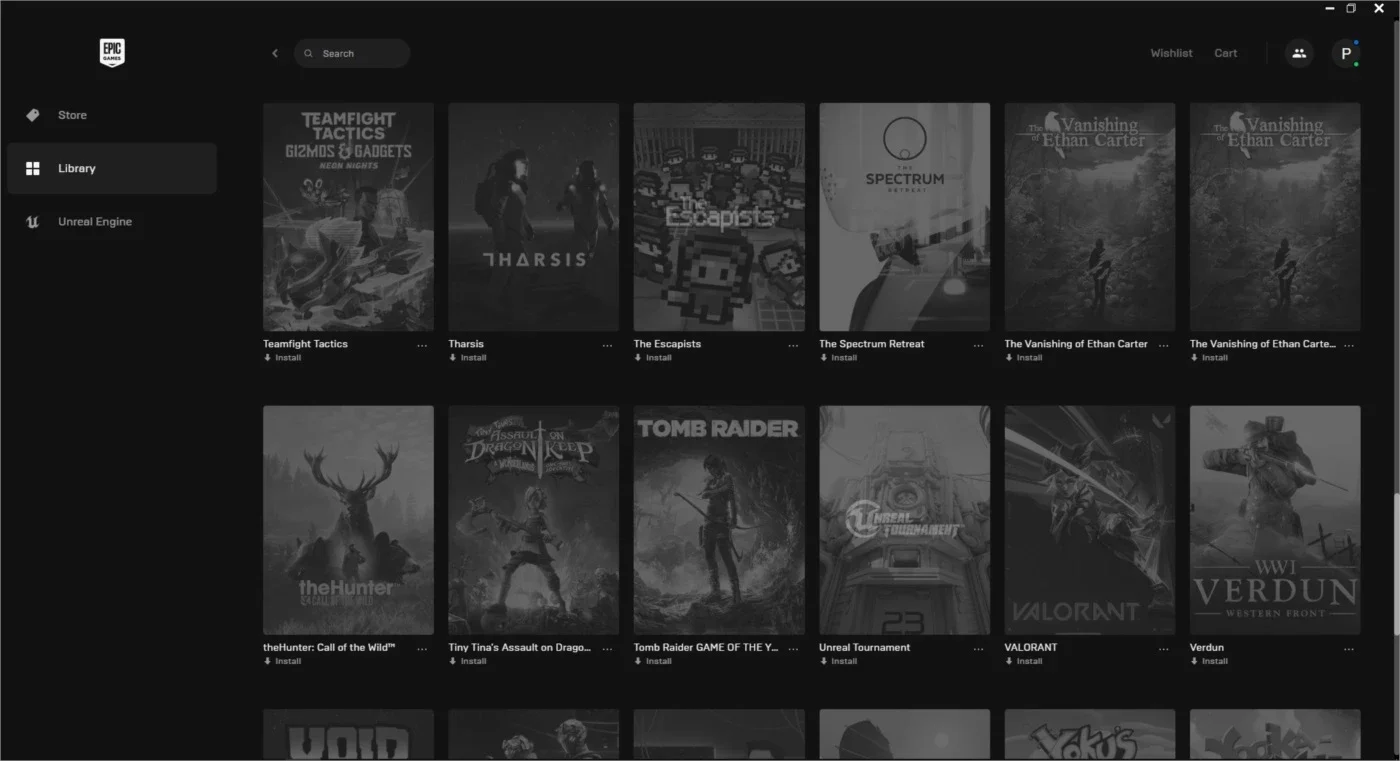Open Teamfight Tactics more options menu
Screen dimensions: 1400x761
[422, 345]
